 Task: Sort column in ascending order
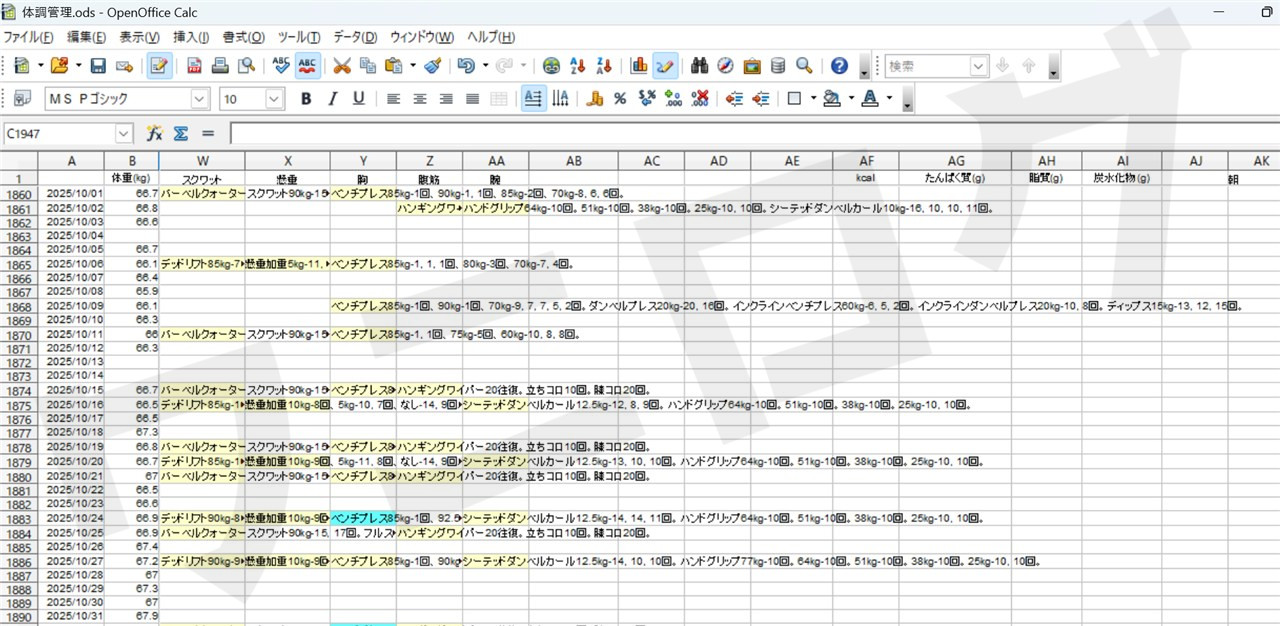577,66
